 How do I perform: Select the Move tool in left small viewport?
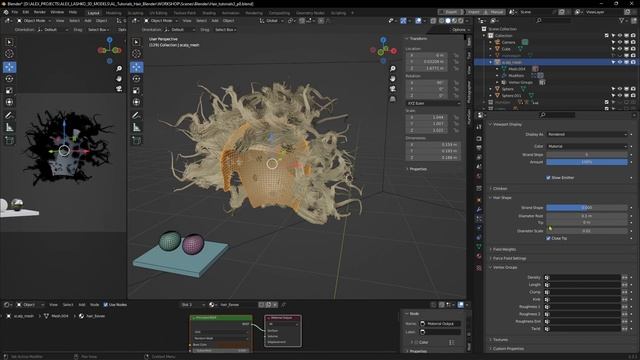click(x=9, y=67)
